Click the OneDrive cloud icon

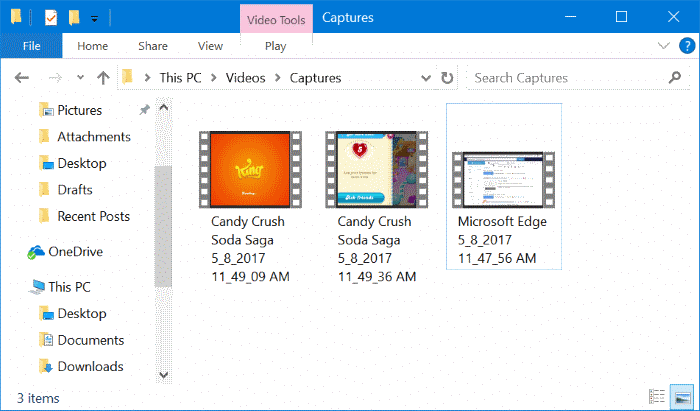35,252
